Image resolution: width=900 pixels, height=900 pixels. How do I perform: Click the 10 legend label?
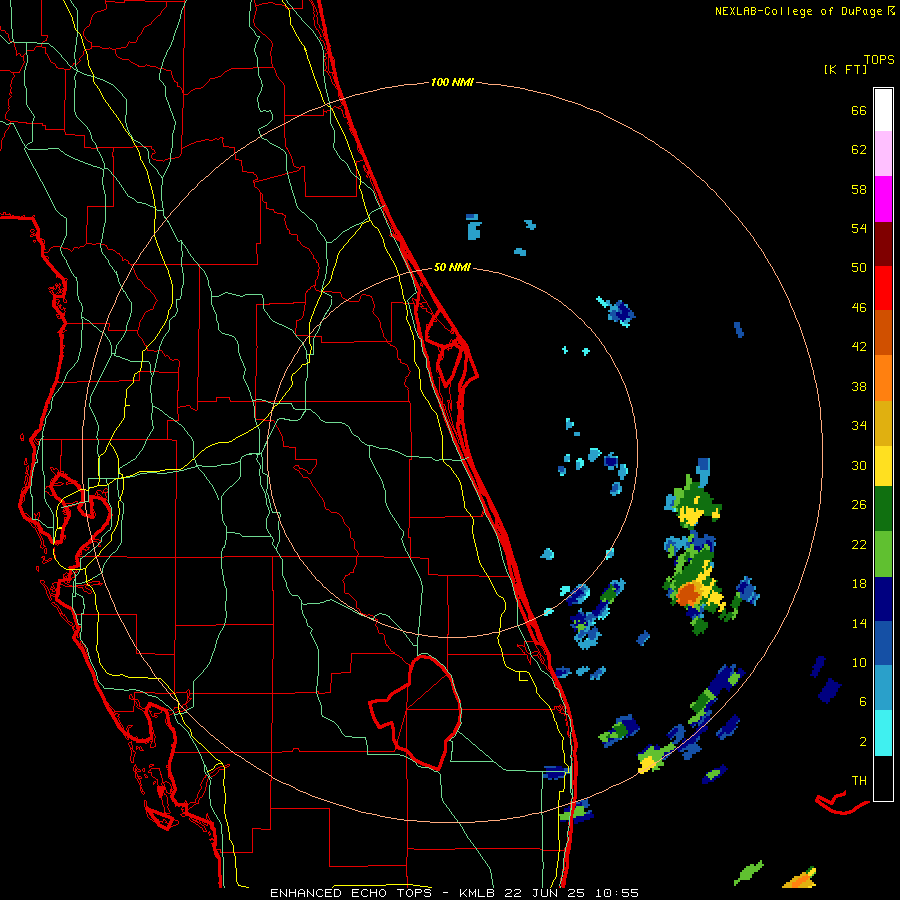click(x=859, y=662)
